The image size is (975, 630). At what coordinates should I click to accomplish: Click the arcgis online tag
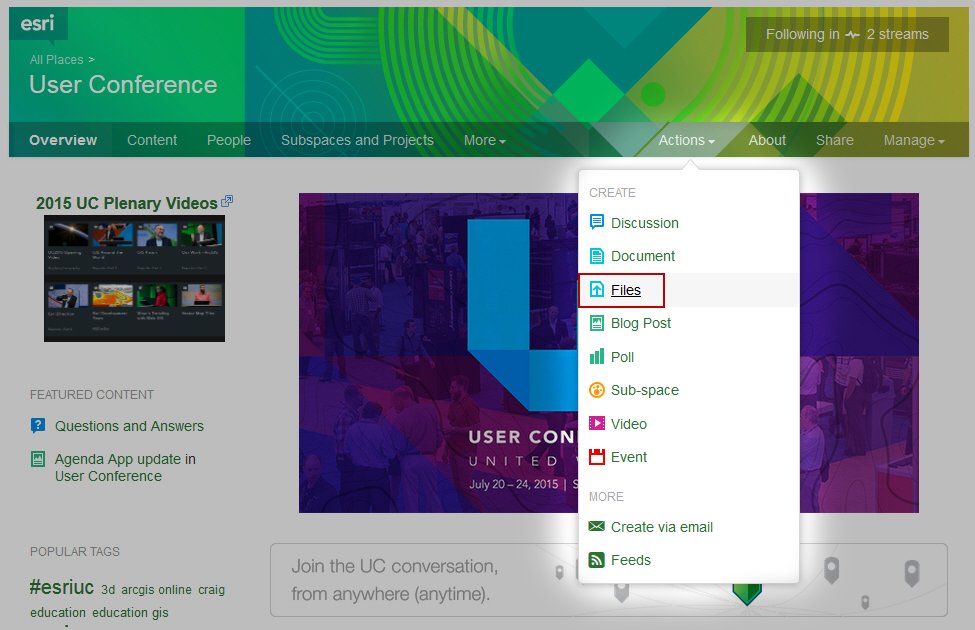pos(156,590)
